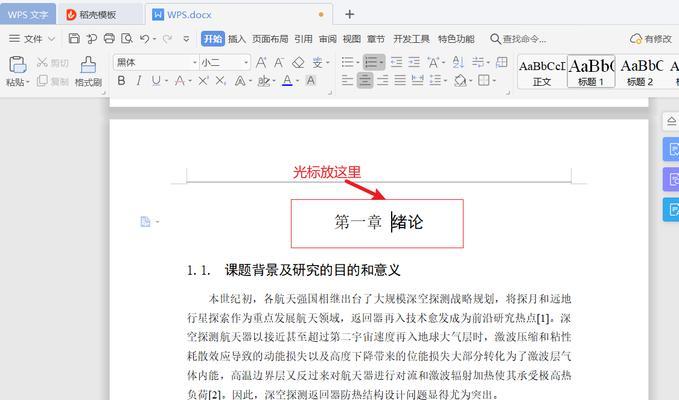Click the character shading A icon
Viewport: 679px width, 400px height.
point(310,81)
